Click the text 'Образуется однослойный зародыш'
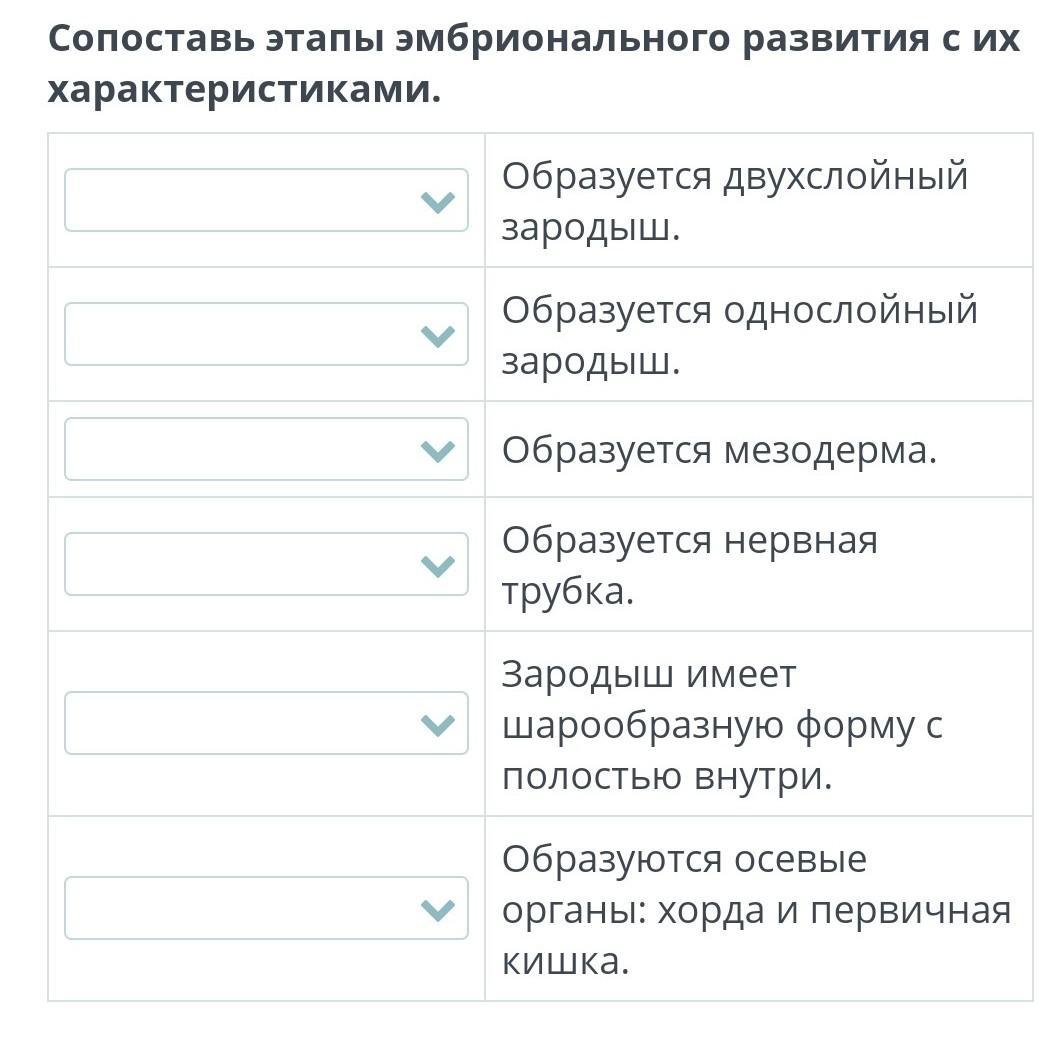The height and width of the screenshot is (1057, 1060). pyautogui.click(x=740, y=335)
